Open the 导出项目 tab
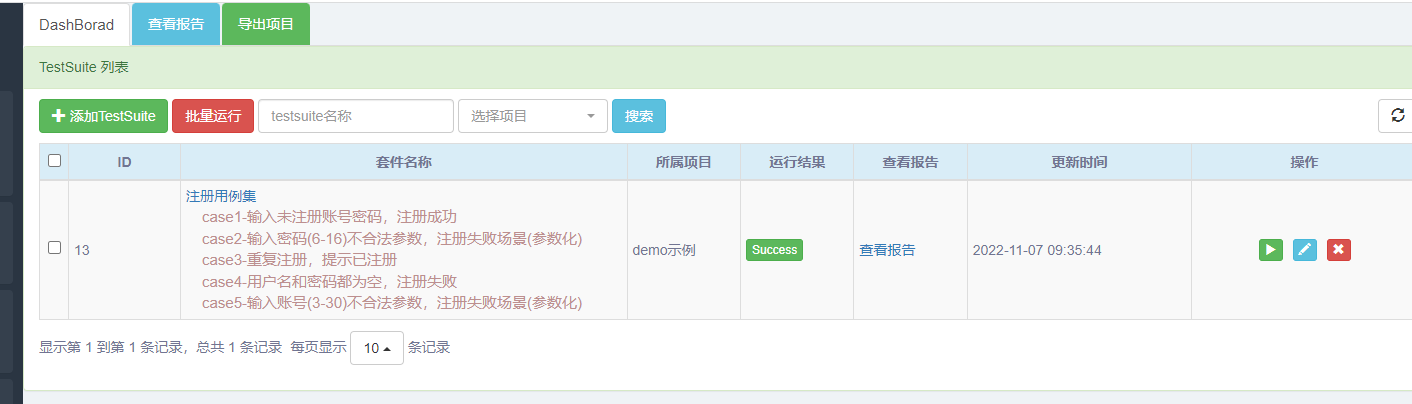The height and width of the screenshot is (404, 1412). pyautogui.click(x=266, y=25)
